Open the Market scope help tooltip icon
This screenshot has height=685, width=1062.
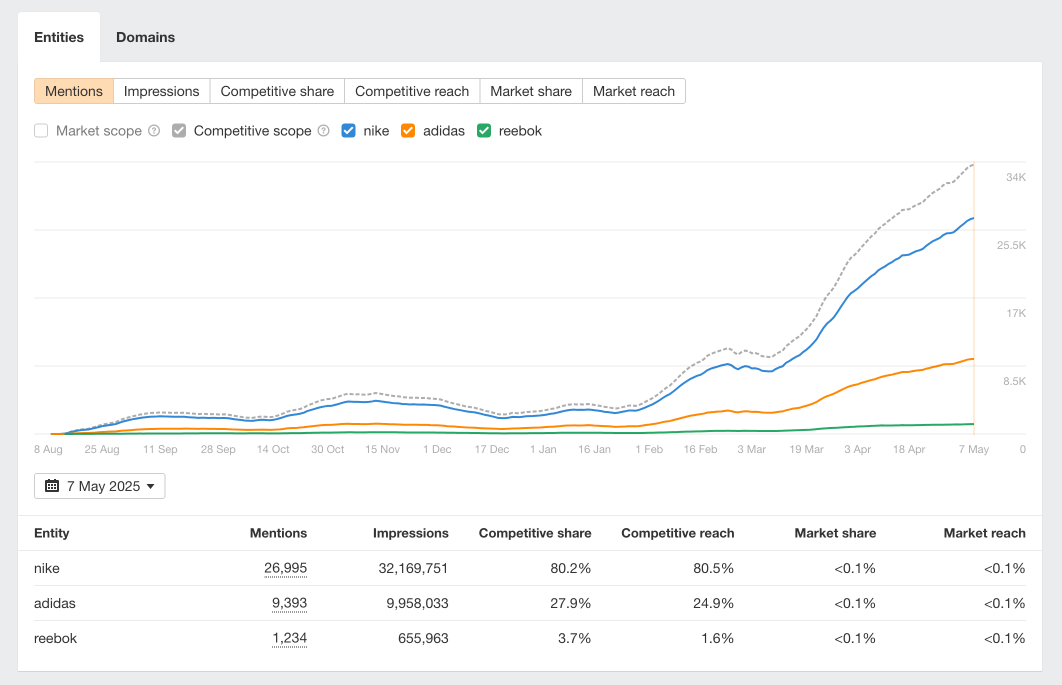click(x=154, y=131)
